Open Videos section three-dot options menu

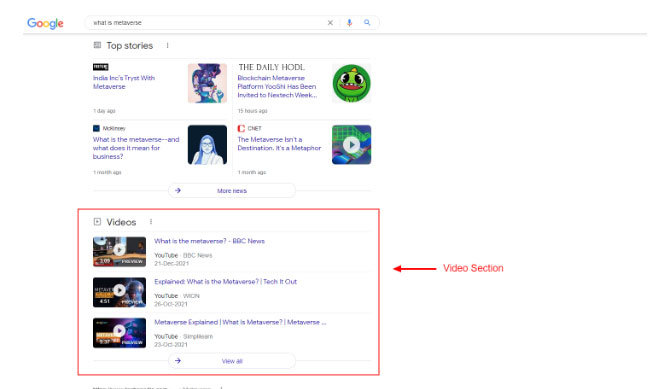click(151, 222)
